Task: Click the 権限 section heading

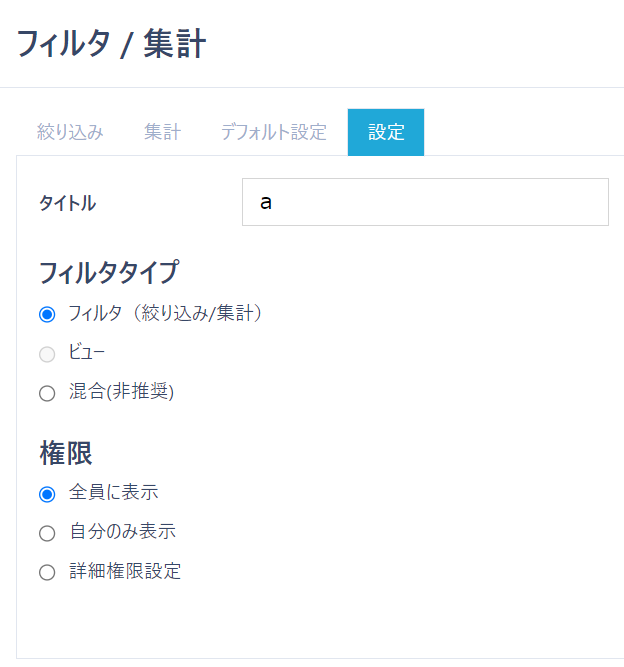Action: point(66,453)
